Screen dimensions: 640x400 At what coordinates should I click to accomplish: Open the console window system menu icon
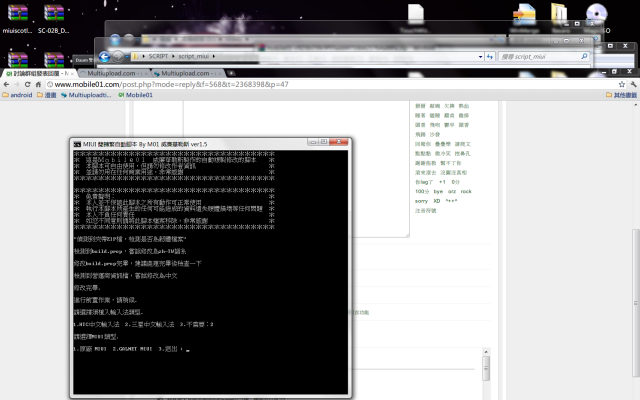(77, 144)
